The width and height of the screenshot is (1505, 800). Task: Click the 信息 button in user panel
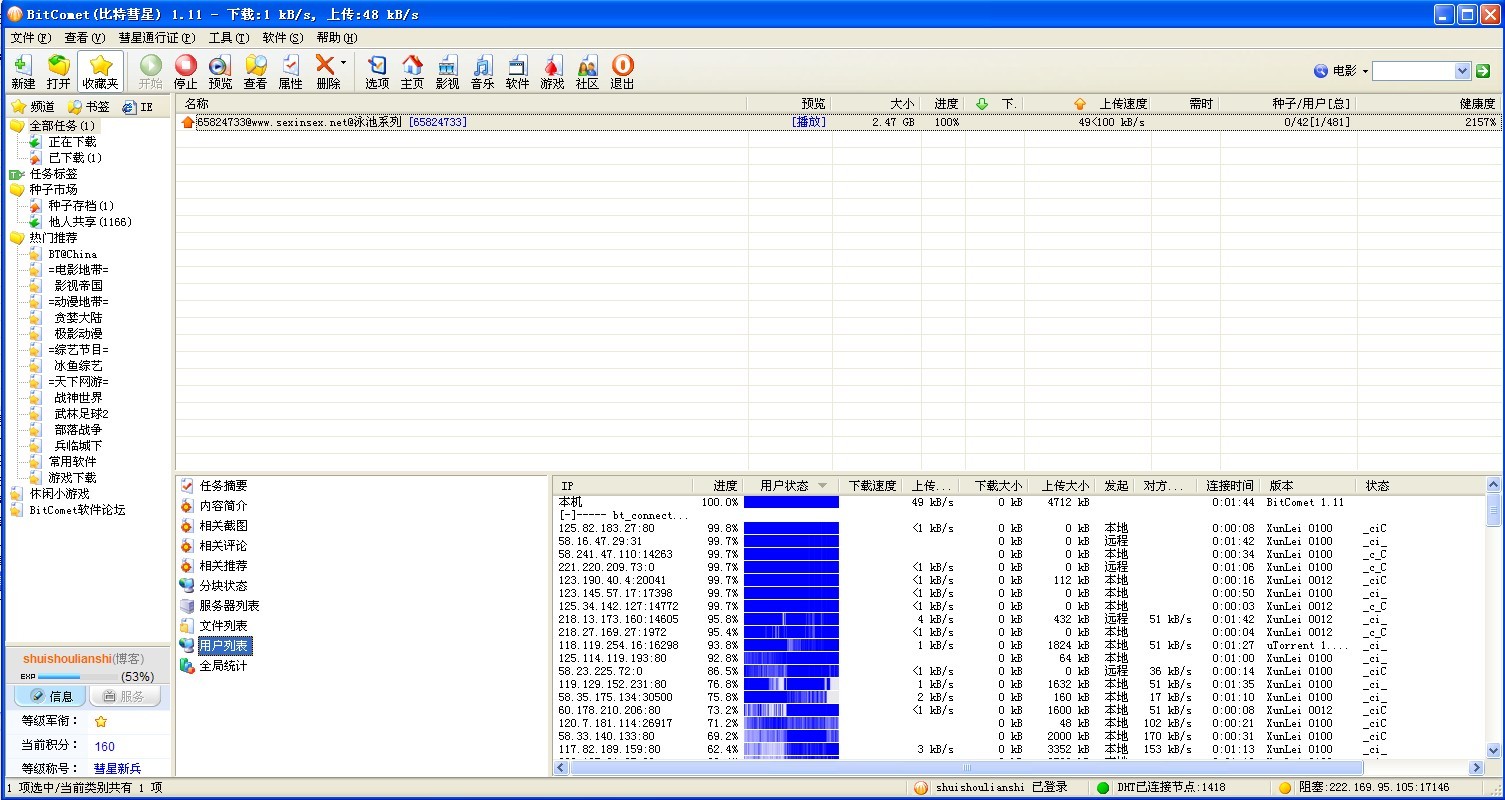(x=51, y=696)
